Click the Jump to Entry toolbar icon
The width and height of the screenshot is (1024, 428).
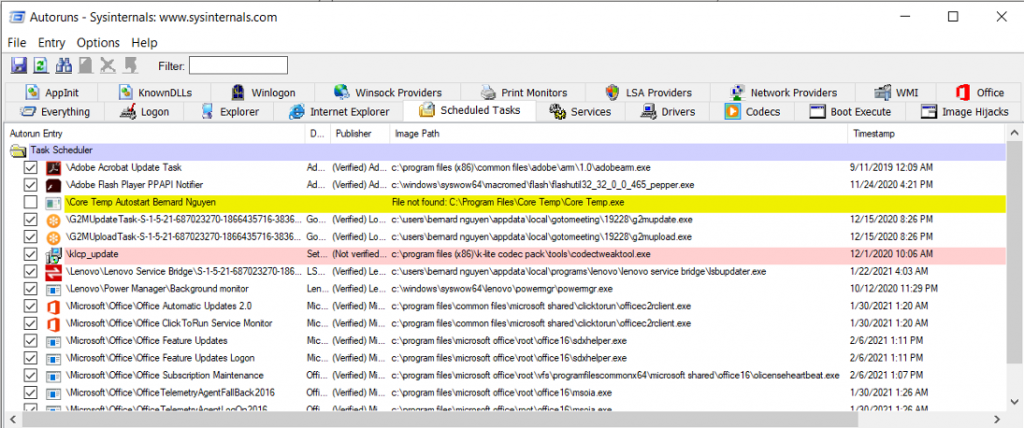coord(130,65)
